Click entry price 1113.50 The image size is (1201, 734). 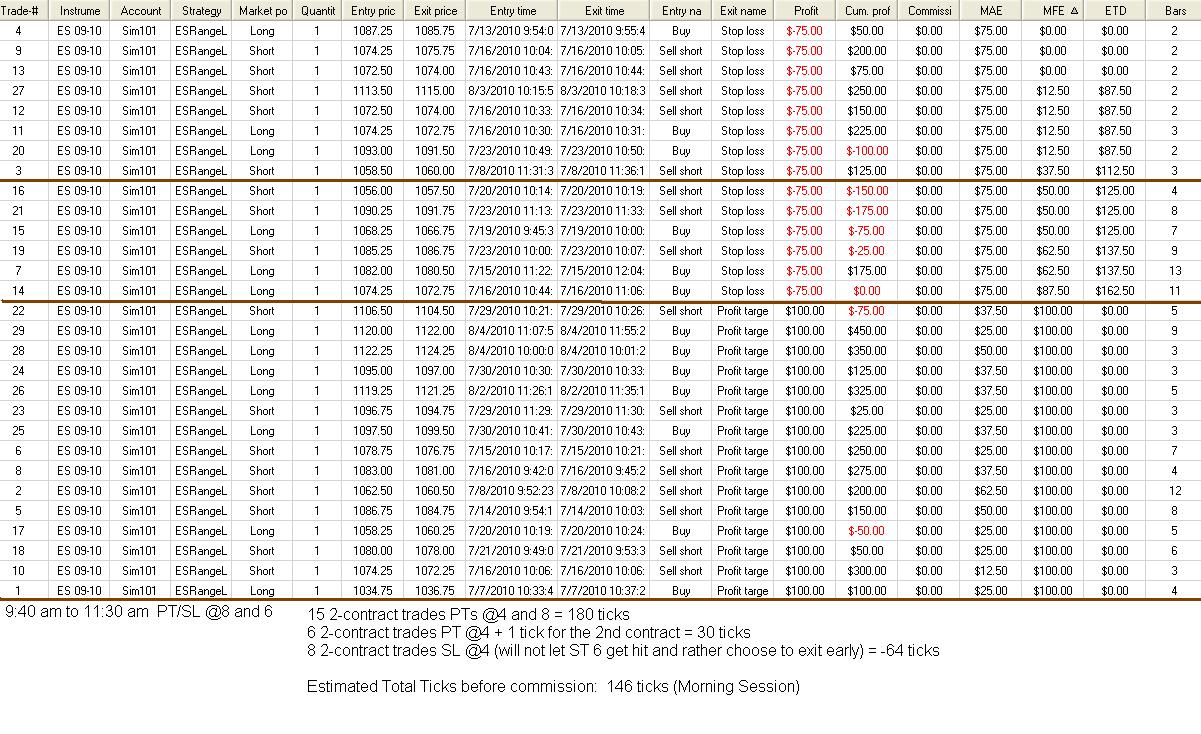pos(373,91)
